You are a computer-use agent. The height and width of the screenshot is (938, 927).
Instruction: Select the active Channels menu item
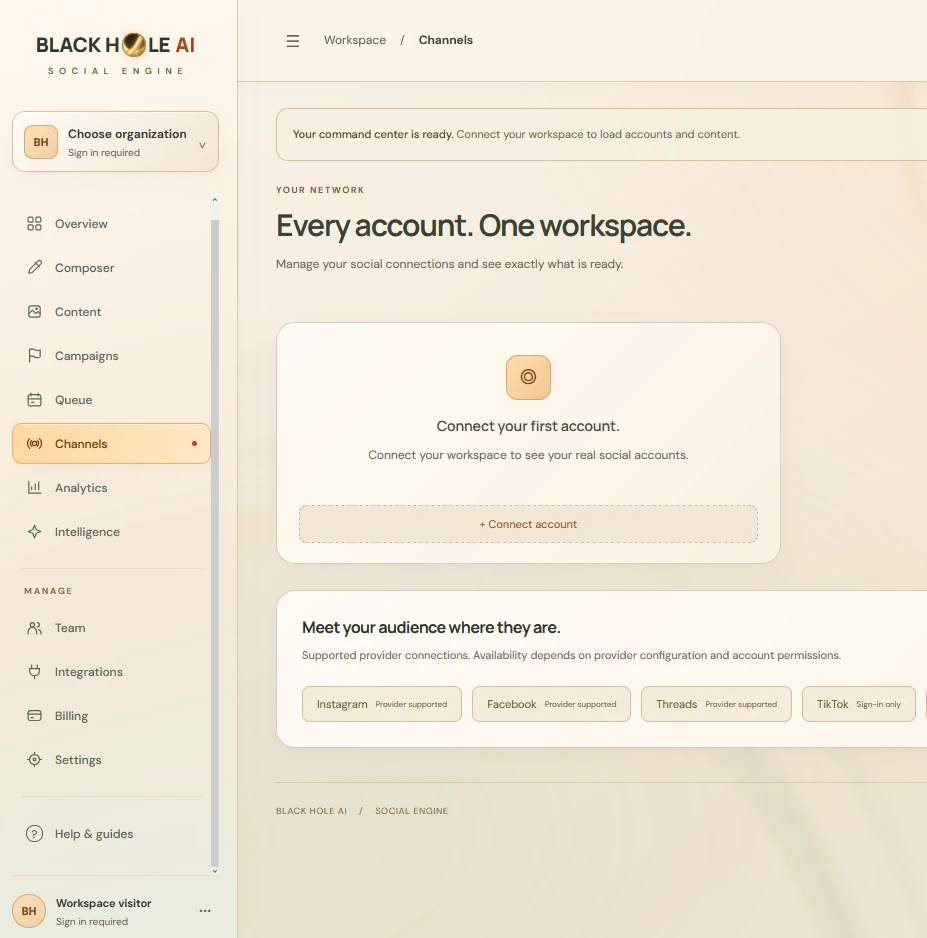pos(111,443)
